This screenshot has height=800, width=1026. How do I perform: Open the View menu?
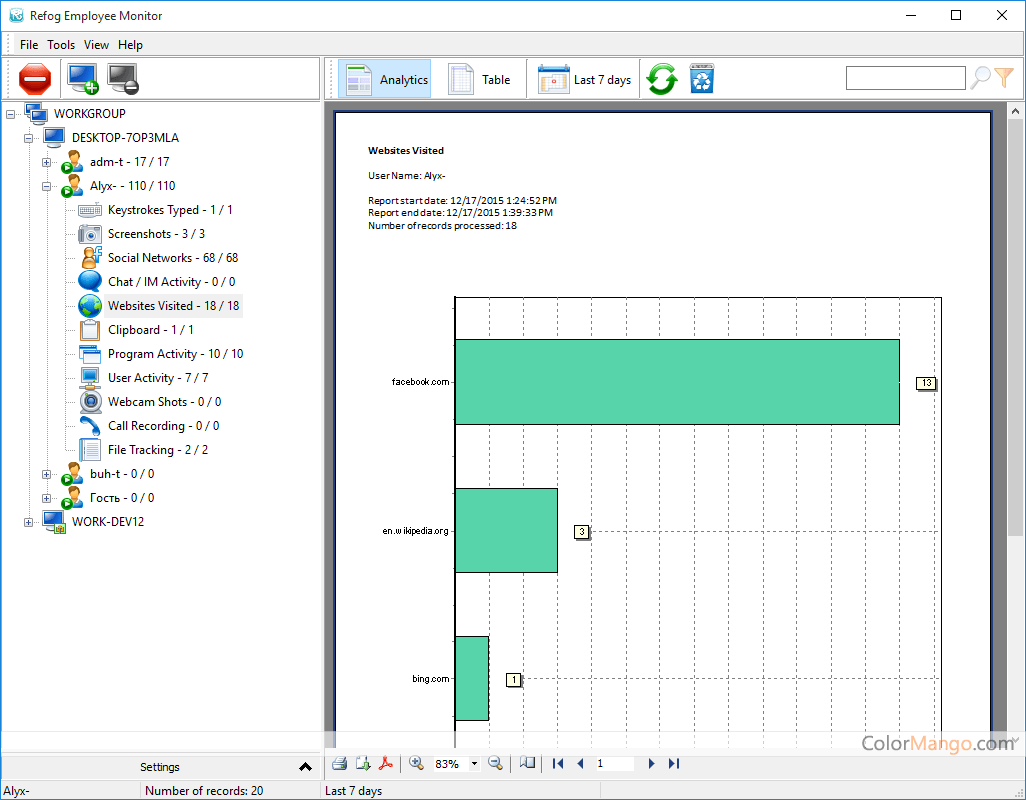coord(96,45)
